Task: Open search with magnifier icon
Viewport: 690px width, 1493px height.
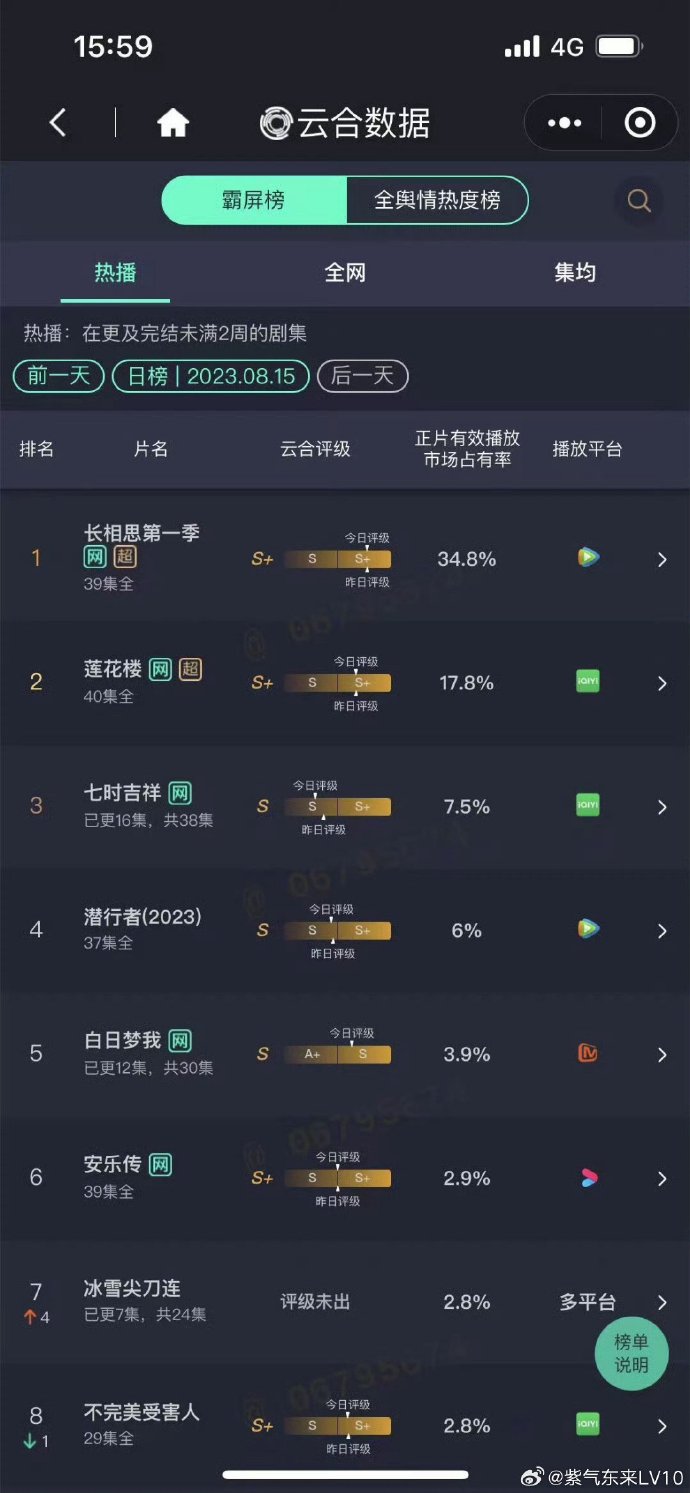Action: pos(639,201)
